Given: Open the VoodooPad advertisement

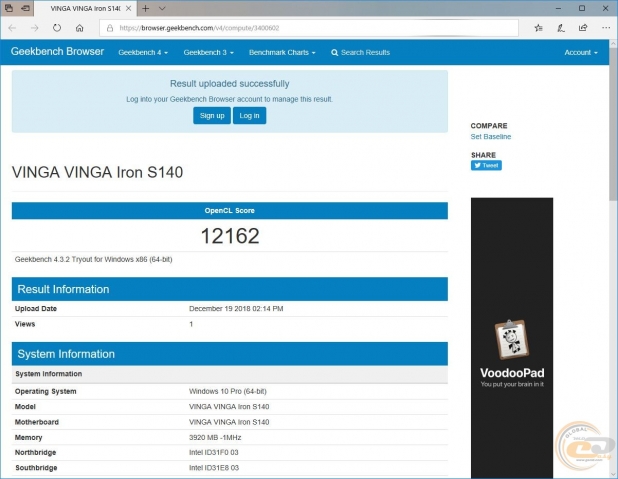Looking at the screenshot, I should (512, 338).
